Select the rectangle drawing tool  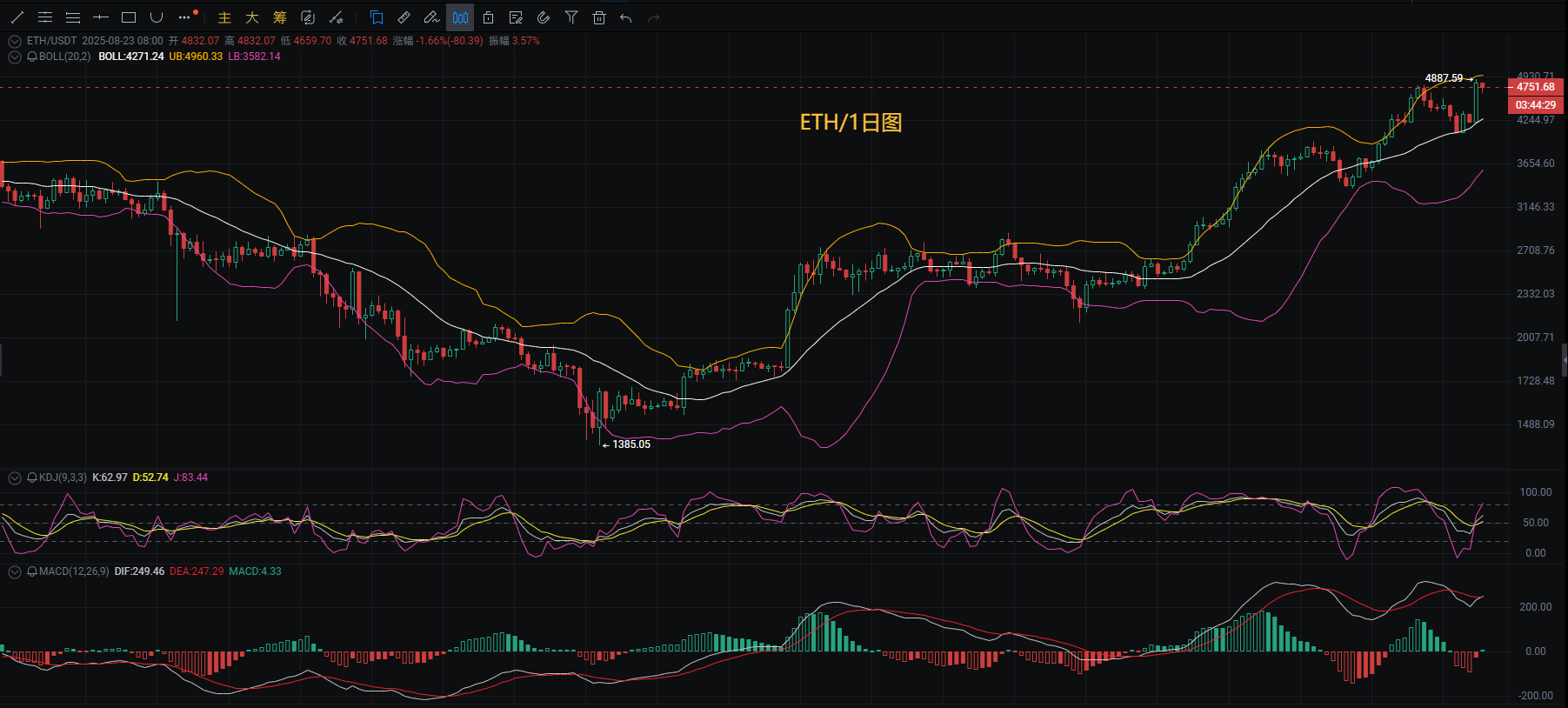[129, 17]
